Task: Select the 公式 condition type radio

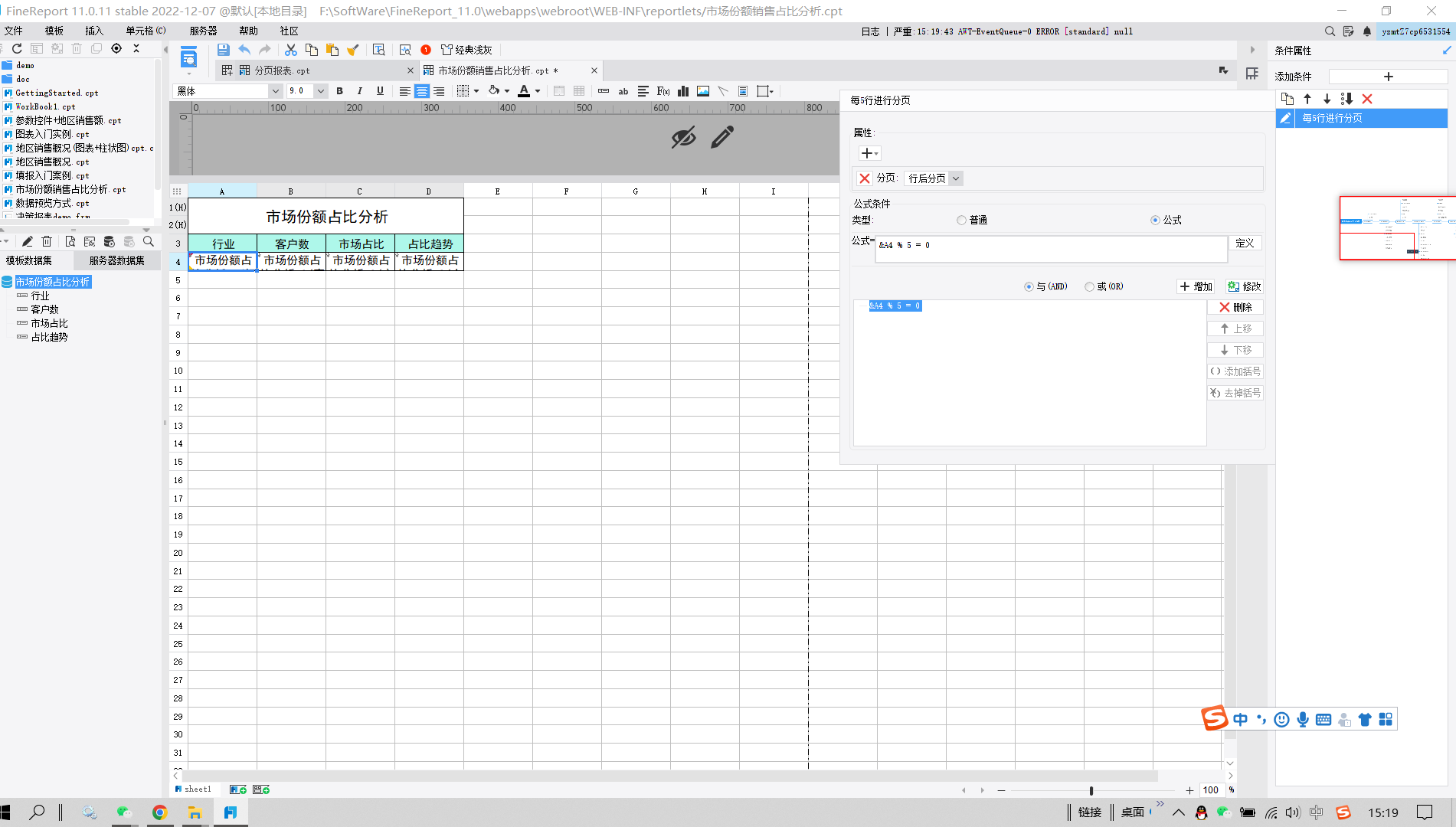Action: click(x=1156, y=221)
